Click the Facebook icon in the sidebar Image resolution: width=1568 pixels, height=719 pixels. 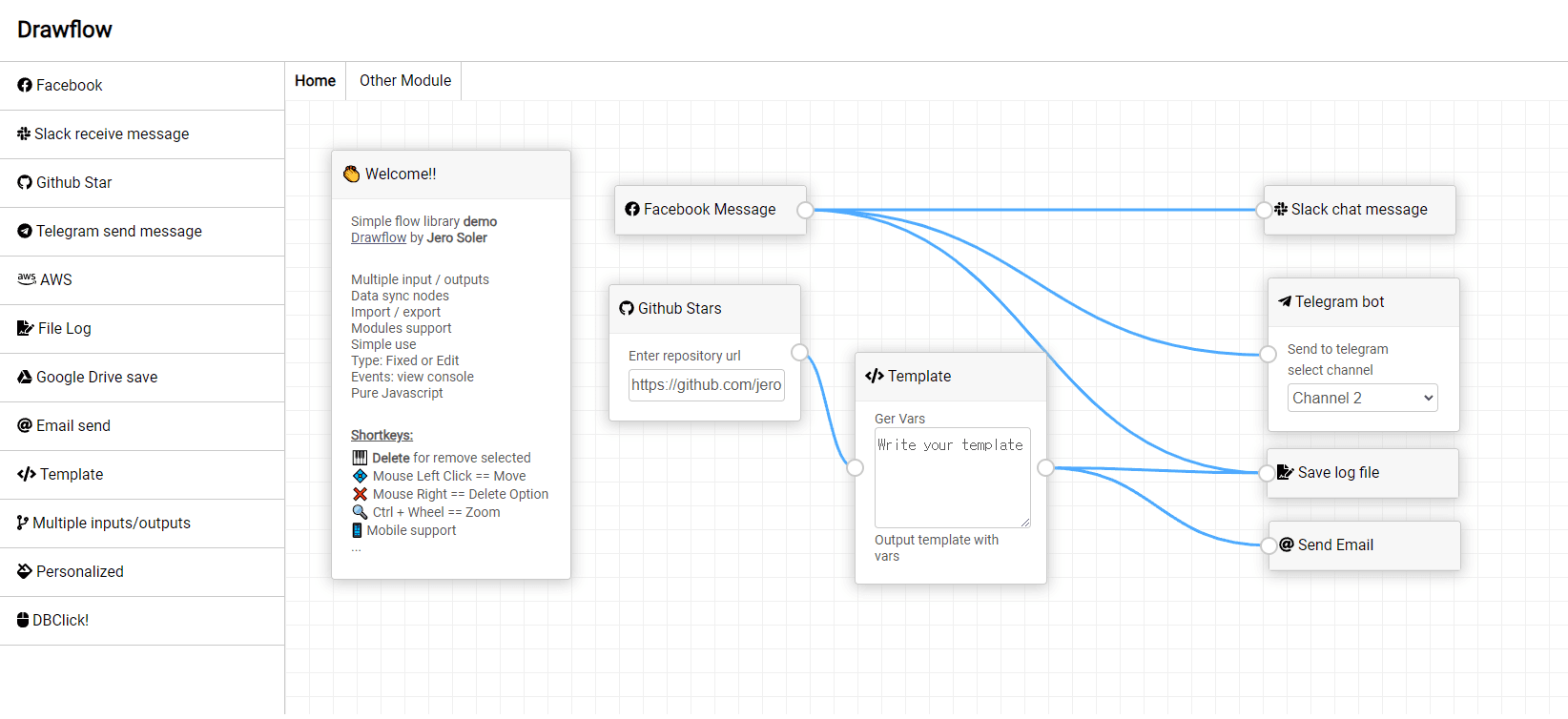point(25,86)
